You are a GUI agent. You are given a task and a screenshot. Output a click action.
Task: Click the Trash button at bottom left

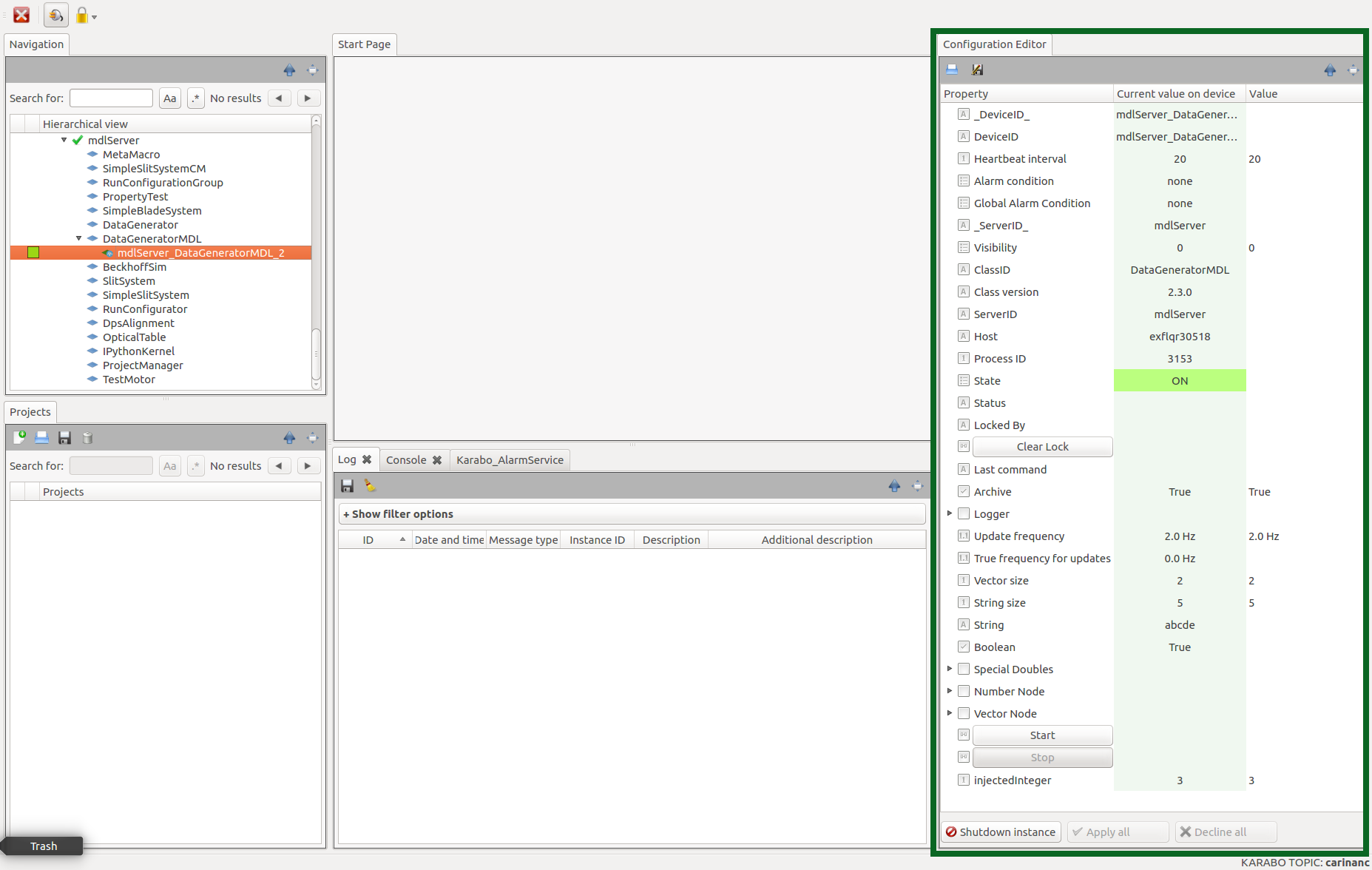click(44, 846)
